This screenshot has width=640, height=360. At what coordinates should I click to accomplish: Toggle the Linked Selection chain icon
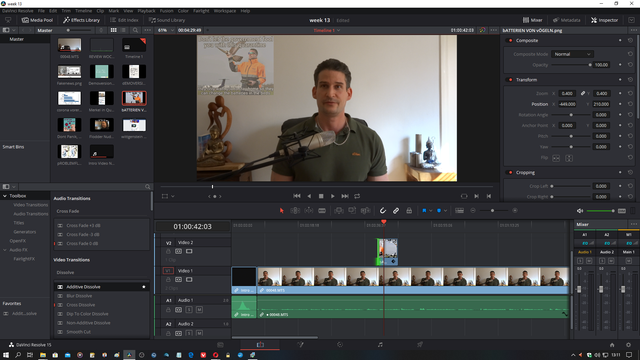point(396,211)
